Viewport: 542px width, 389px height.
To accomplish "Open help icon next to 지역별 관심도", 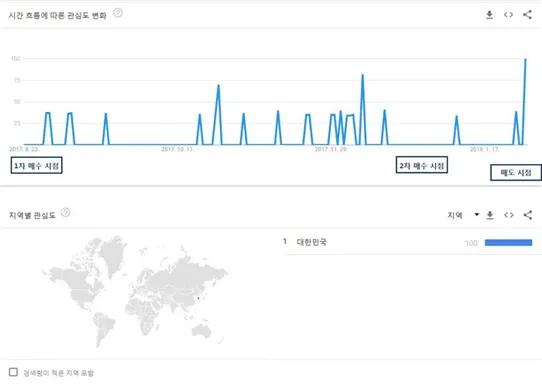I will click(65, 212).
